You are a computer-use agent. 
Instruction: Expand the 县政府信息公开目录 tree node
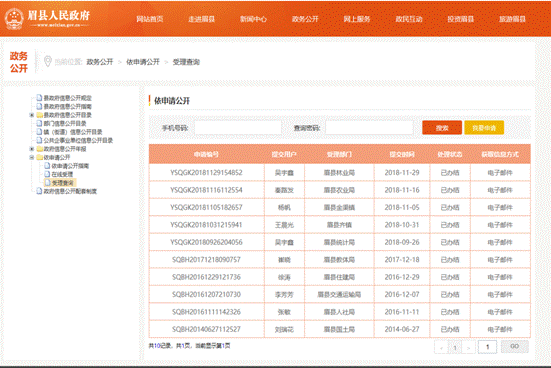[x=32, y=115]
